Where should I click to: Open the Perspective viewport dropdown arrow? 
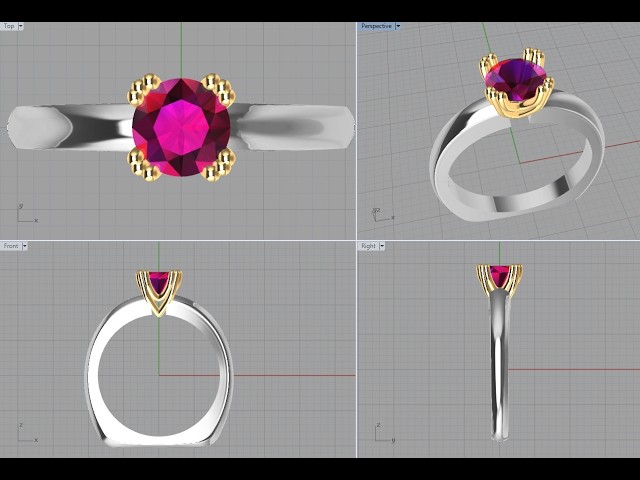click(x=398, y=26)
